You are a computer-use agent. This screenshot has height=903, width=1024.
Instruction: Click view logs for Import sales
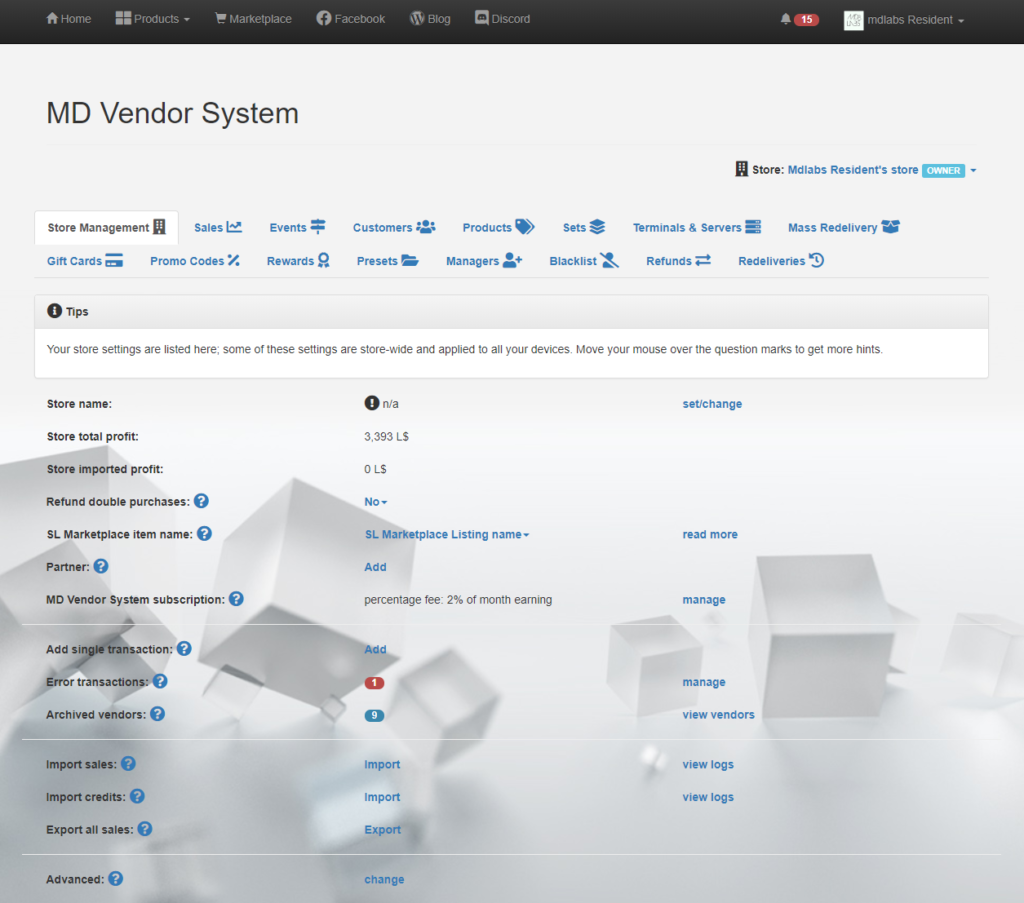(x=708, y=764)
